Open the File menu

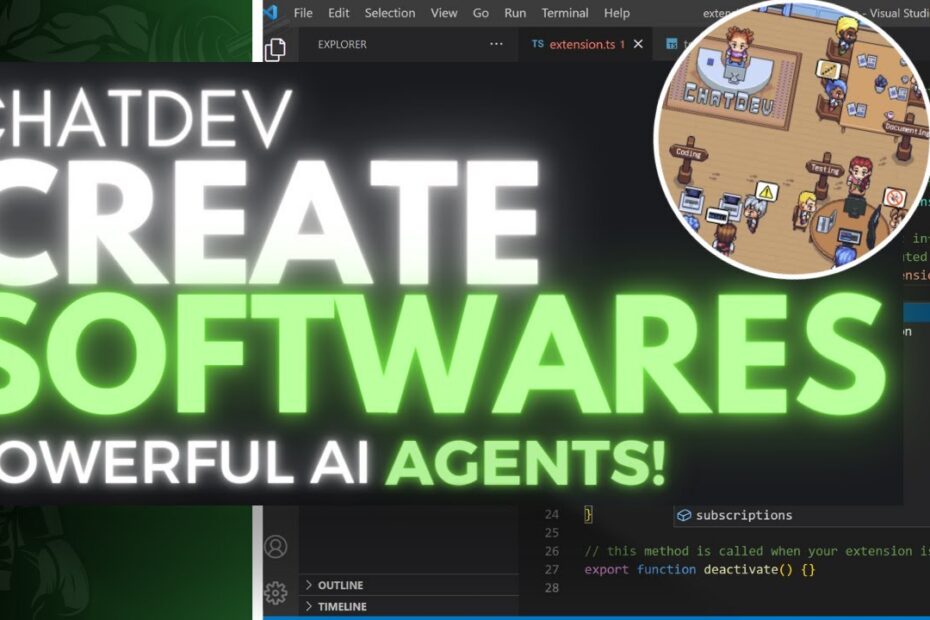click(x=302, y=13)
